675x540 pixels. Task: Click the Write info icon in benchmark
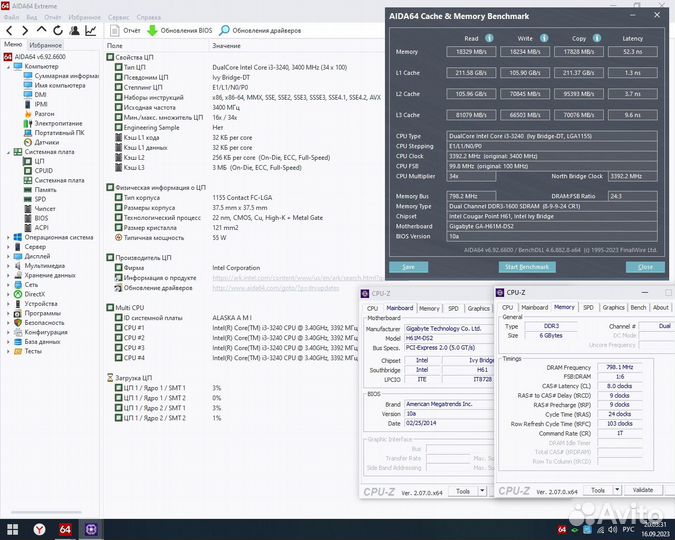[544, 38]
